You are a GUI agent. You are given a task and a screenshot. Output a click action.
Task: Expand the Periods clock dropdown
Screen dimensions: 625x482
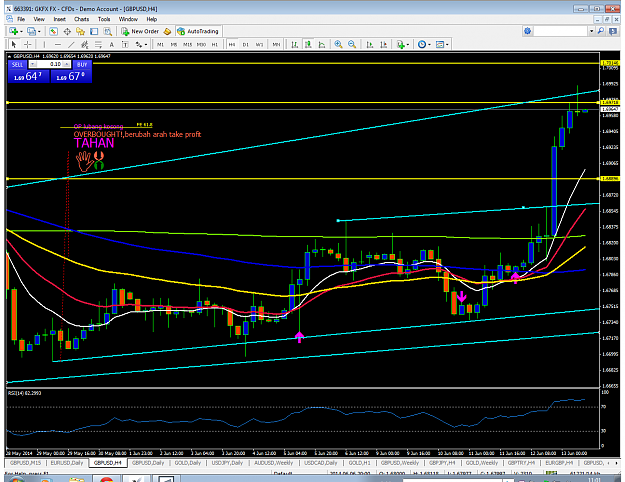429,45
